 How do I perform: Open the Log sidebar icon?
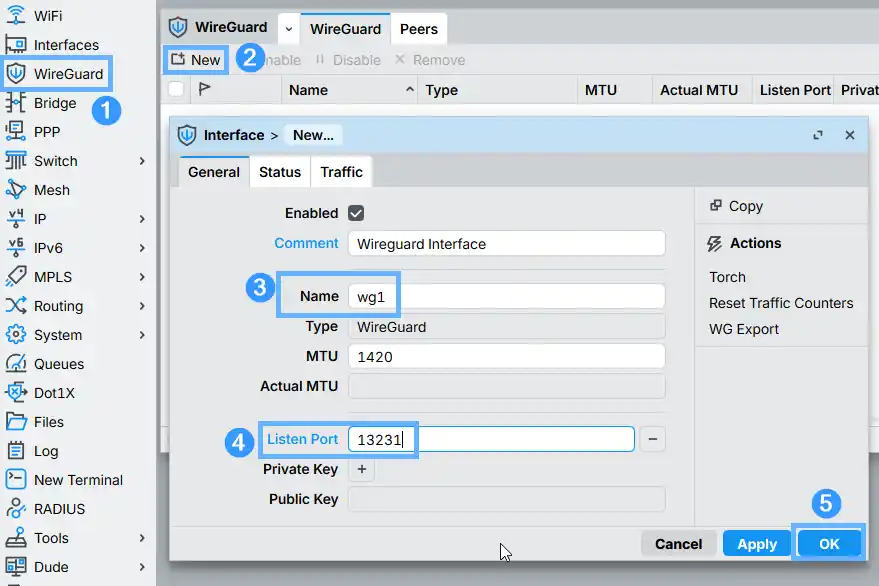pyautogui.click(x=16, y=451)
